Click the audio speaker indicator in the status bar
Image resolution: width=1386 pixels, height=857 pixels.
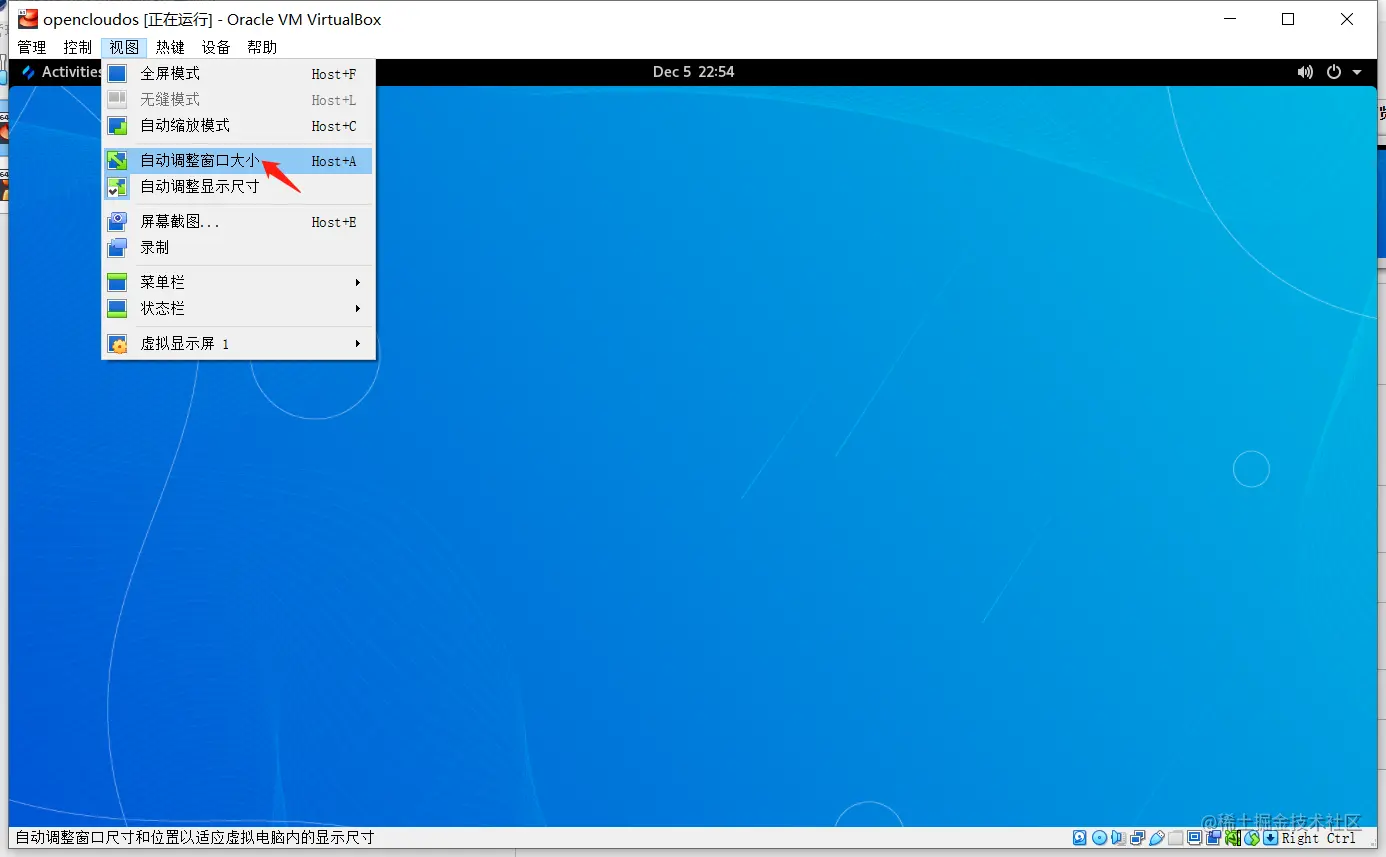click(x=1119, y=838)
